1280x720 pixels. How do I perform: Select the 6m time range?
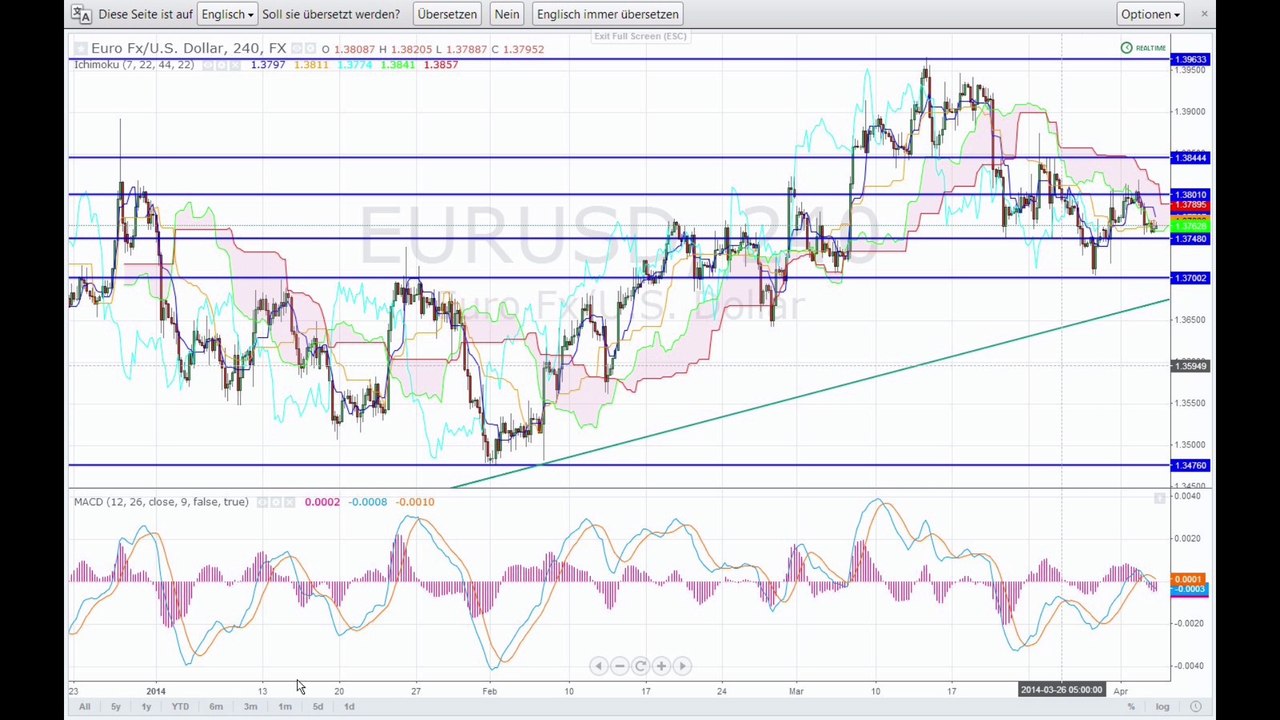tap(216, 707)
